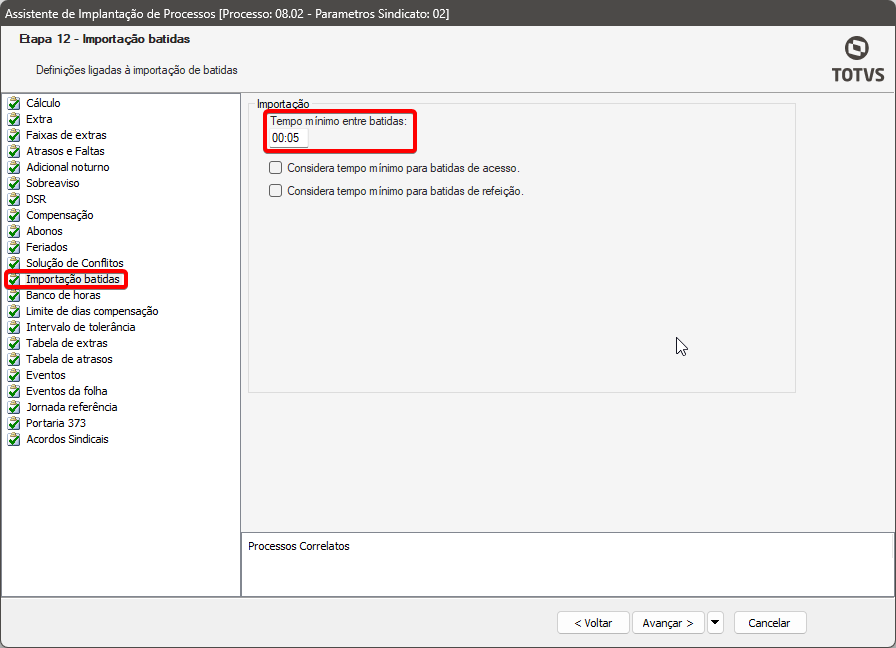Click the checkmark icon beside Compensação
The height and width of the screenshot is (648, 896).
(14, 215)
